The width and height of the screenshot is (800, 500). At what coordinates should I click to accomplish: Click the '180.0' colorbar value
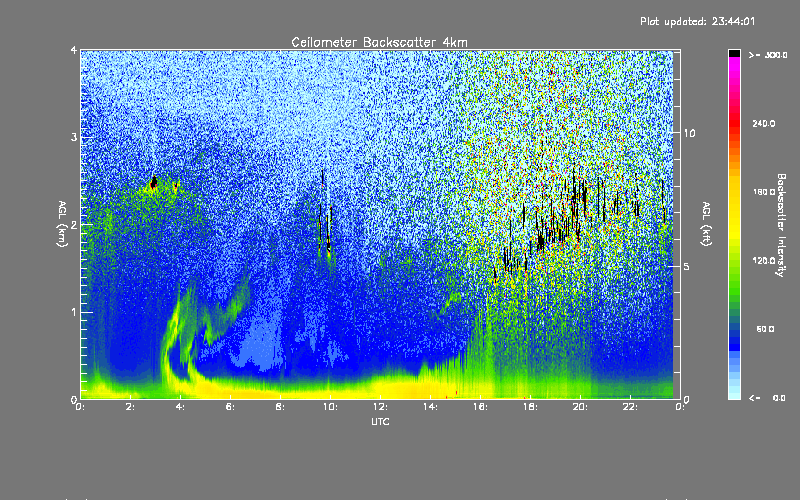[x=764, y=192]
